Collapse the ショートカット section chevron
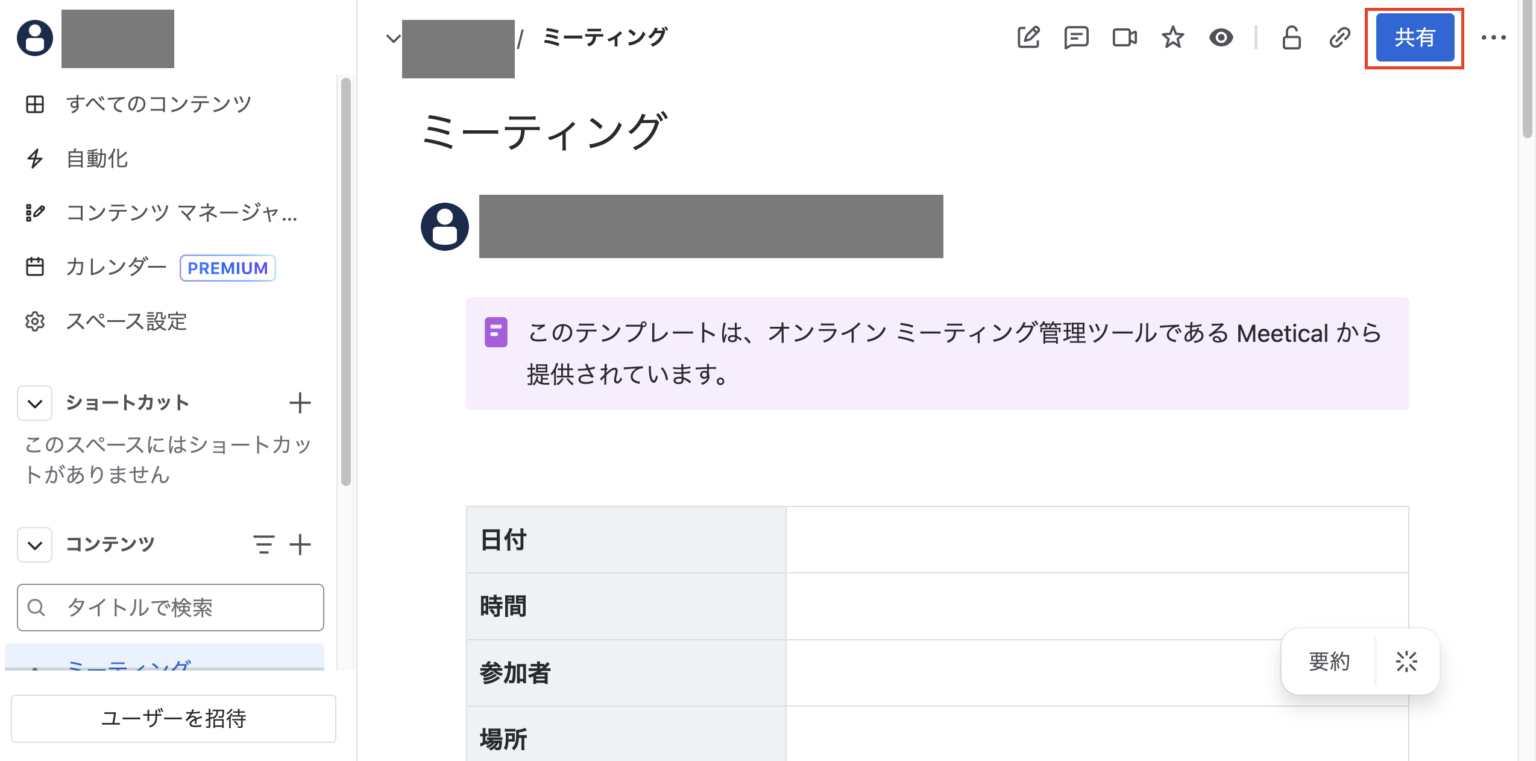Image resolution: width=1536 pixels, height=761 pixels. pos(34,403)
